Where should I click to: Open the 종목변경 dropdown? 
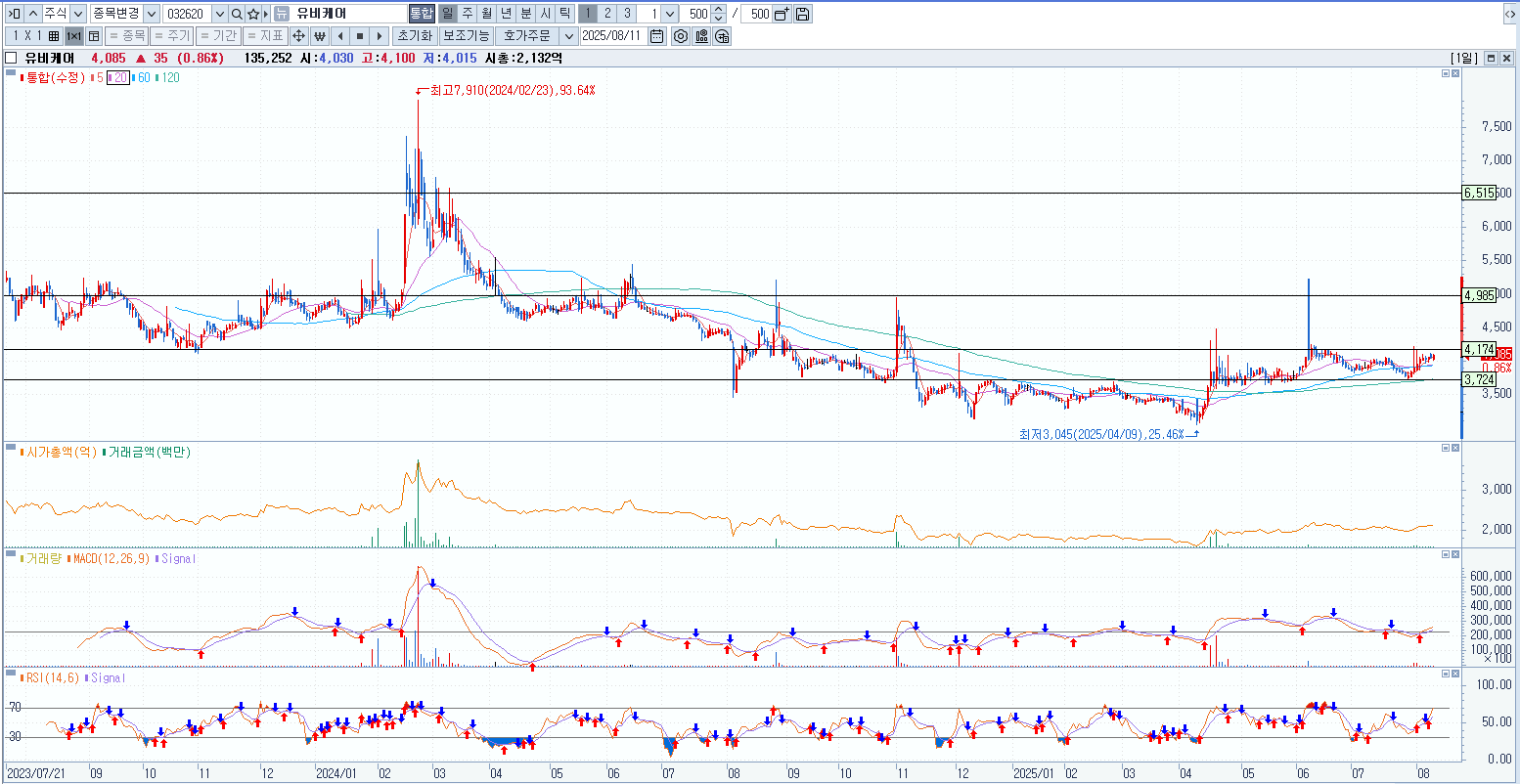pyautogui.click(x=151, y=14)
